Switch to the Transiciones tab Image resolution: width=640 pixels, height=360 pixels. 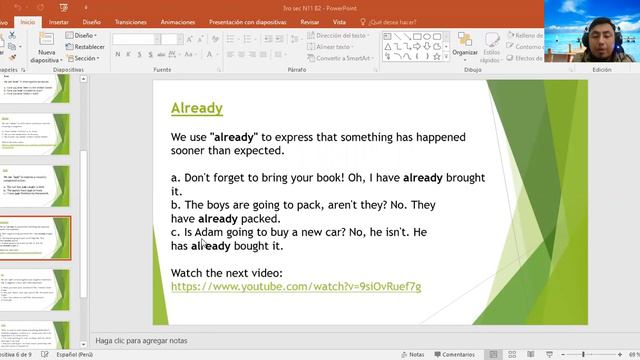pos(131,22)
